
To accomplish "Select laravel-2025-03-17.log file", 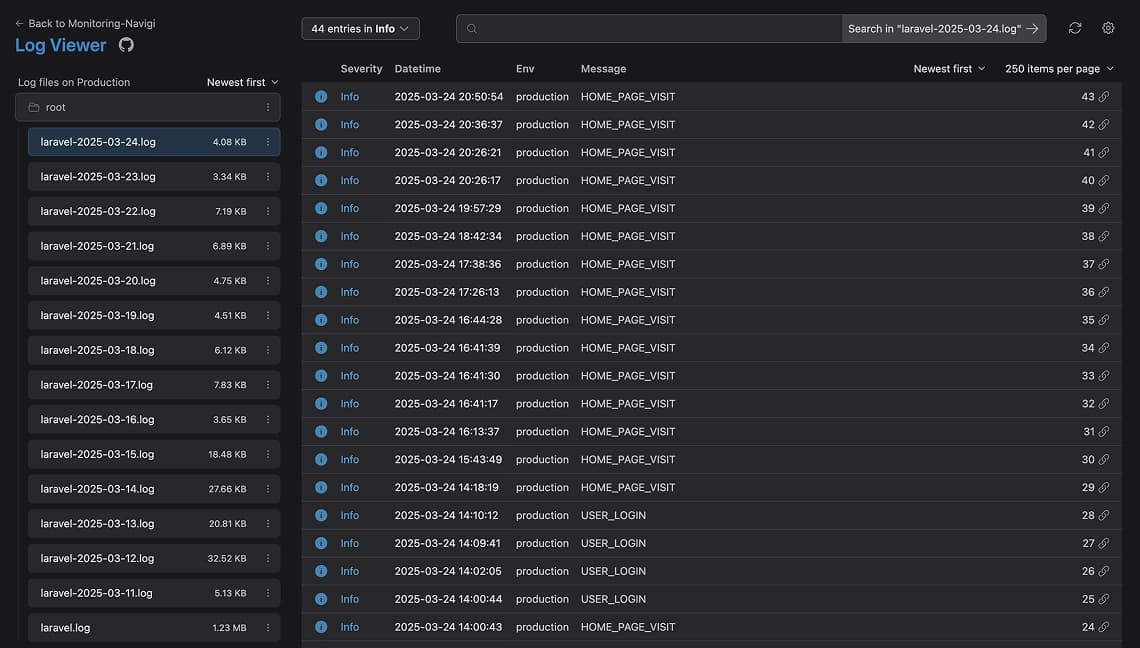I will point(154,385).
